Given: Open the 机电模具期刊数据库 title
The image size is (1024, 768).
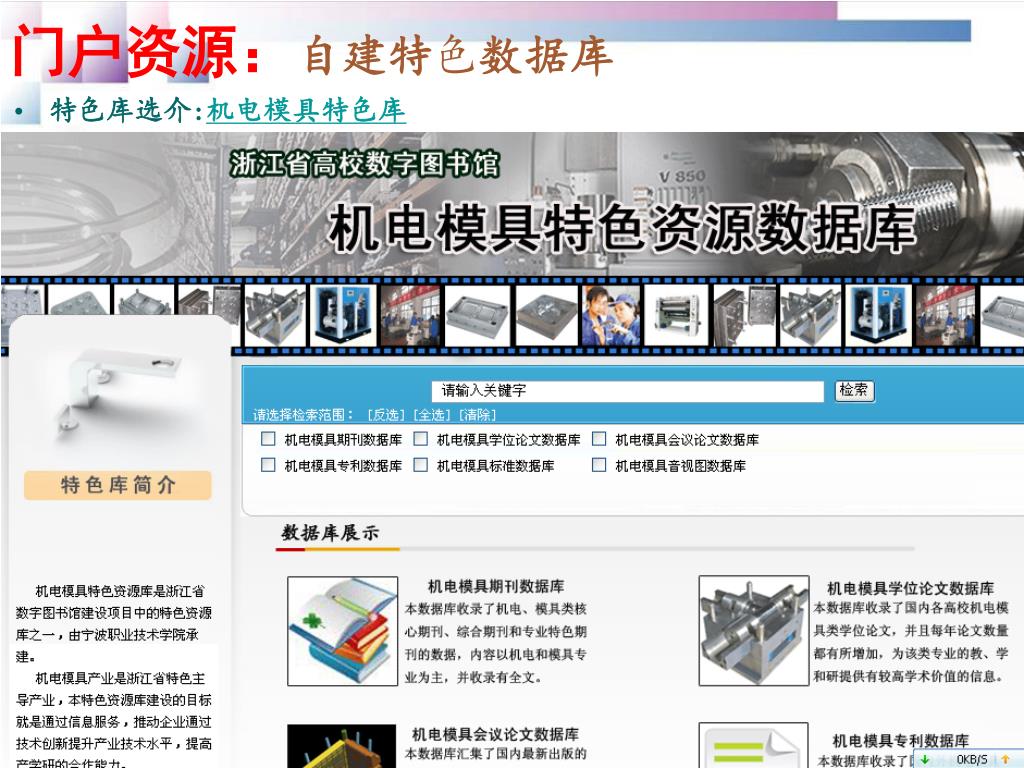Looking at the screenshot, I should [496, 586].
